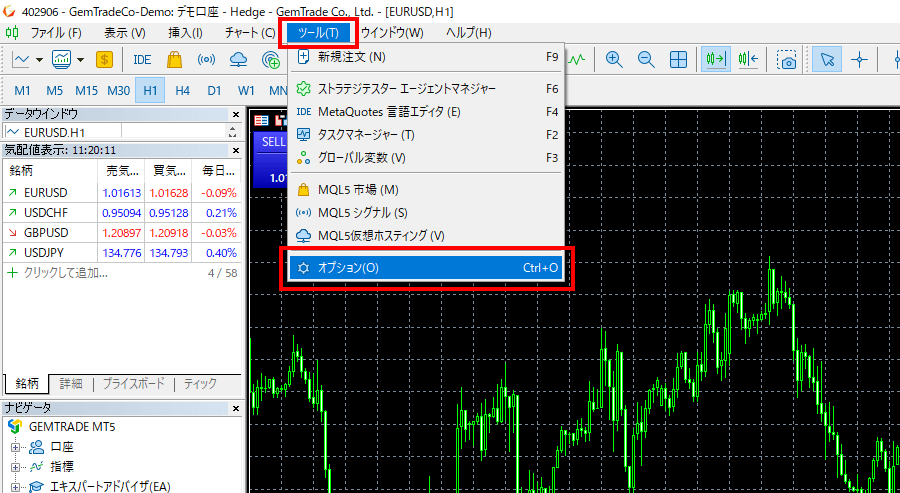Click the radar icon with green plus
This screenshot has height=493, width=900.
pyautogui.click(x=270, y=59)
